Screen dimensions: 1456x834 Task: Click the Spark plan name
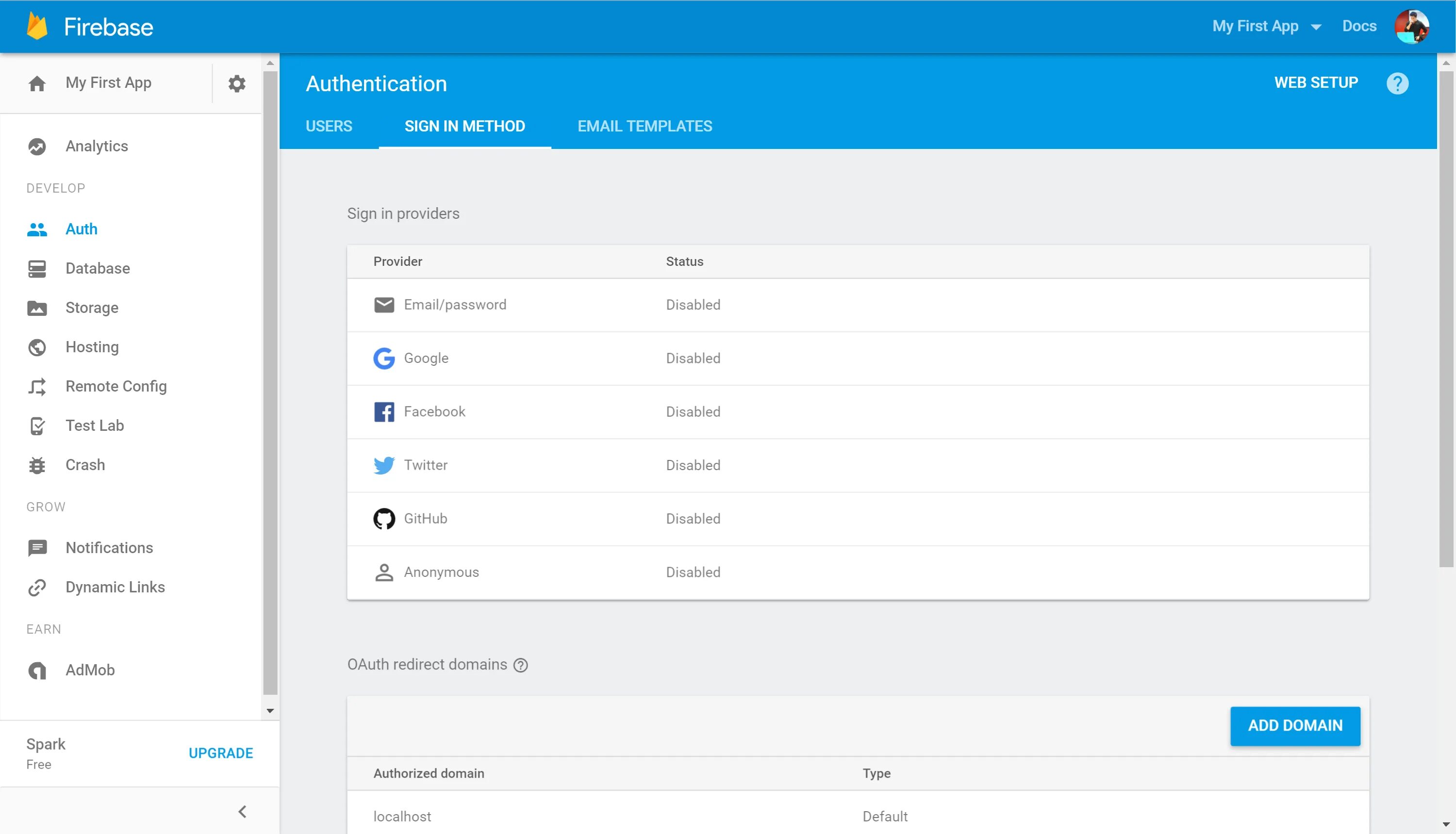click(46, 745)
